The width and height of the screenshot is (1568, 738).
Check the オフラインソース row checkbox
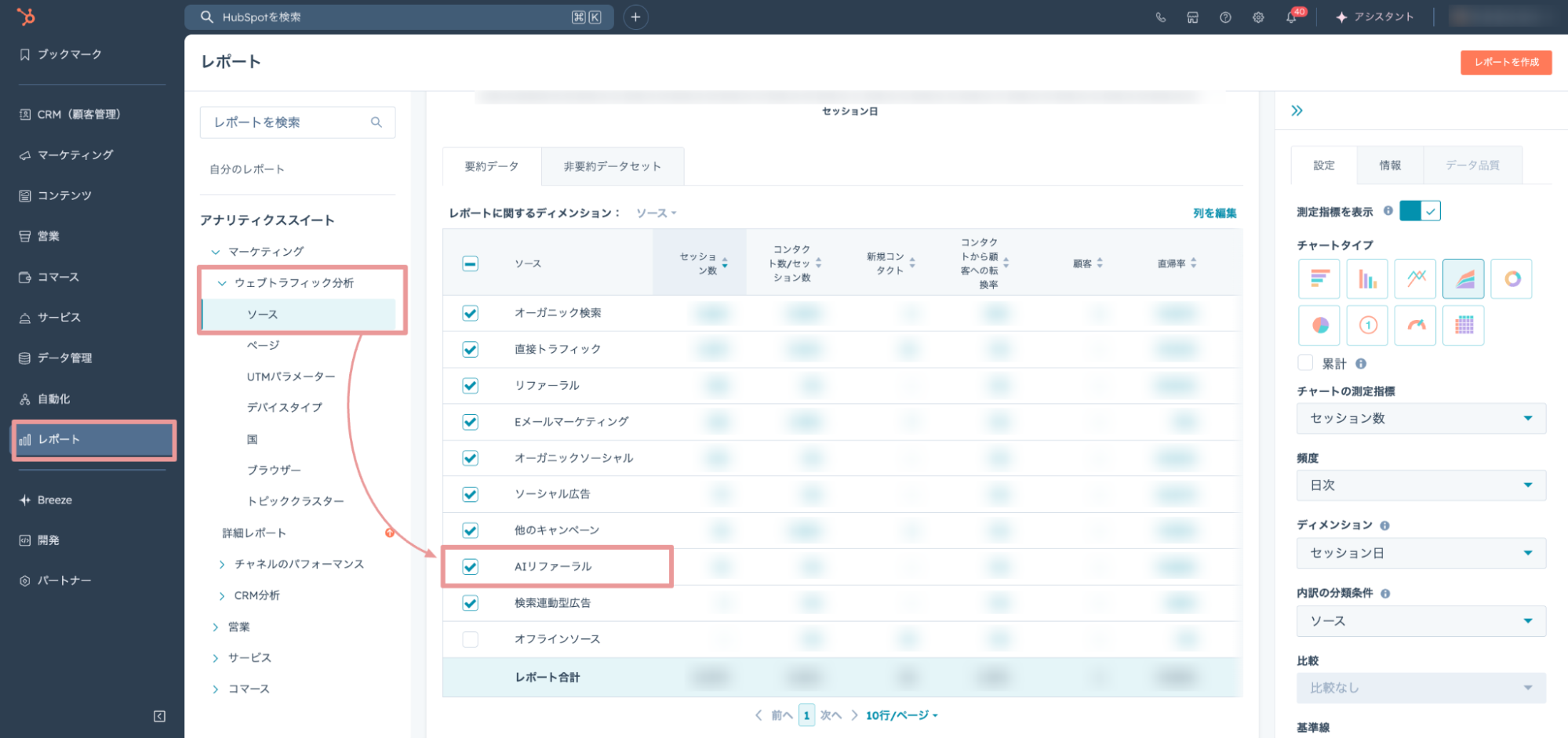point(470,639)
